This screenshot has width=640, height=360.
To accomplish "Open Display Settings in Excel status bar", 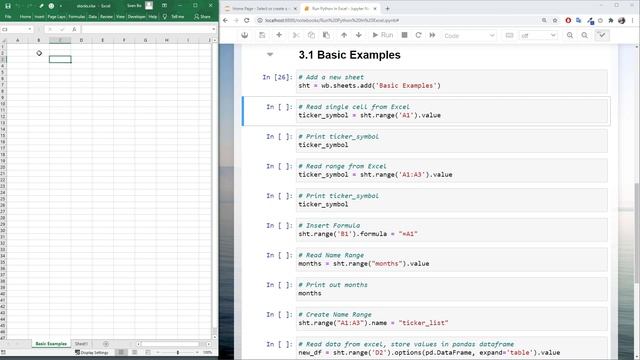I will 92,352.
